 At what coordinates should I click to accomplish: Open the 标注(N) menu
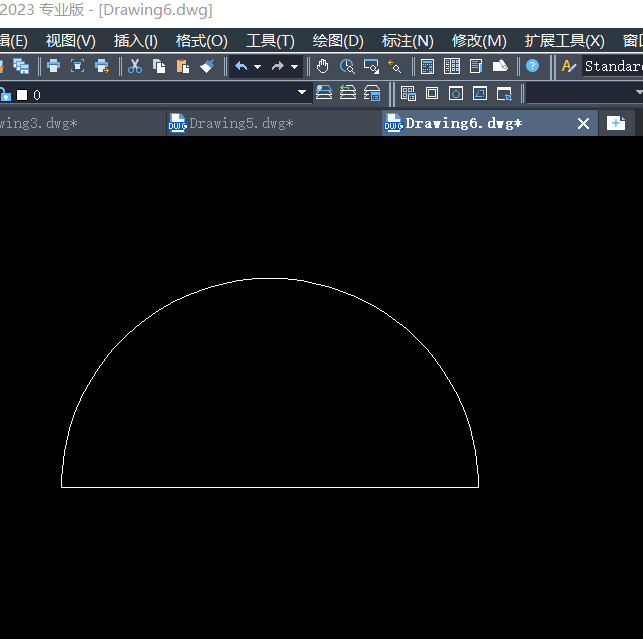pos(408,41)
